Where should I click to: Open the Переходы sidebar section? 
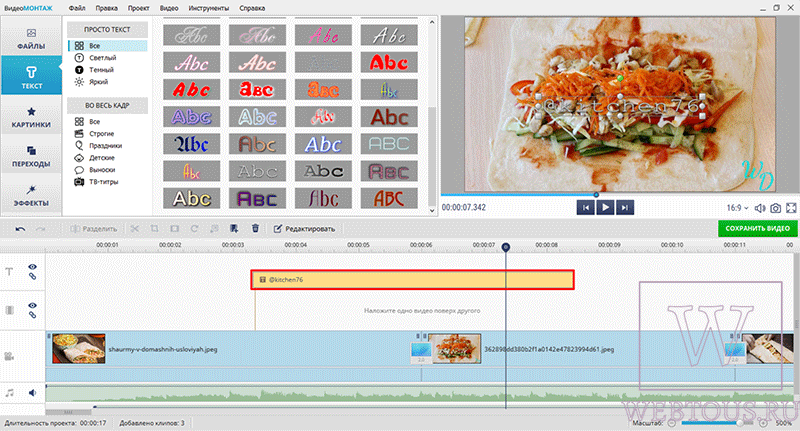31,157
